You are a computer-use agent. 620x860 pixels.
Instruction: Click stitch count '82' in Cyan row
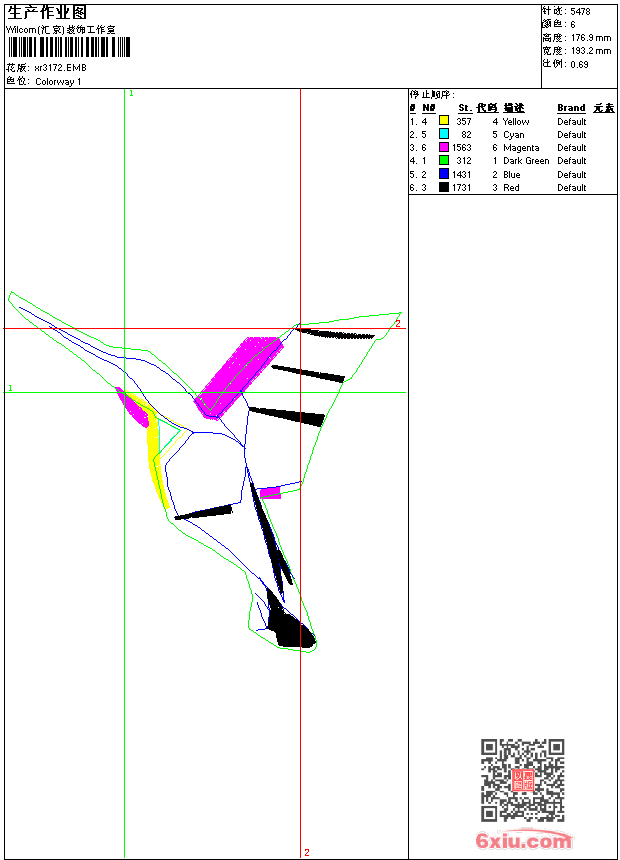(466, 135)
